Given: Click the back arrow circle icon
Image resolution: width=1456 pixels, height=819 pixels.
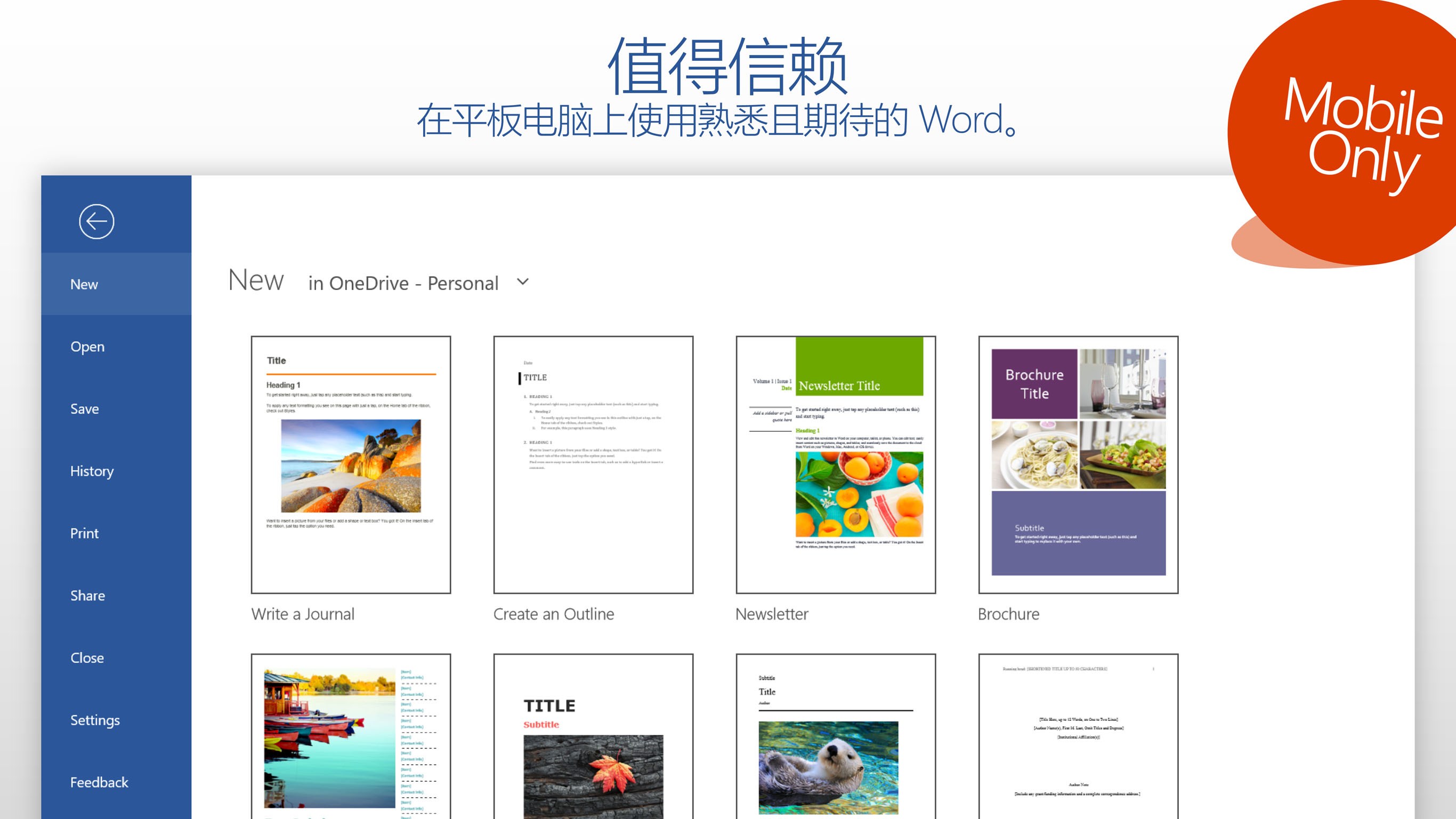Looking at the screenshot, I should click(x=96, y=221).
